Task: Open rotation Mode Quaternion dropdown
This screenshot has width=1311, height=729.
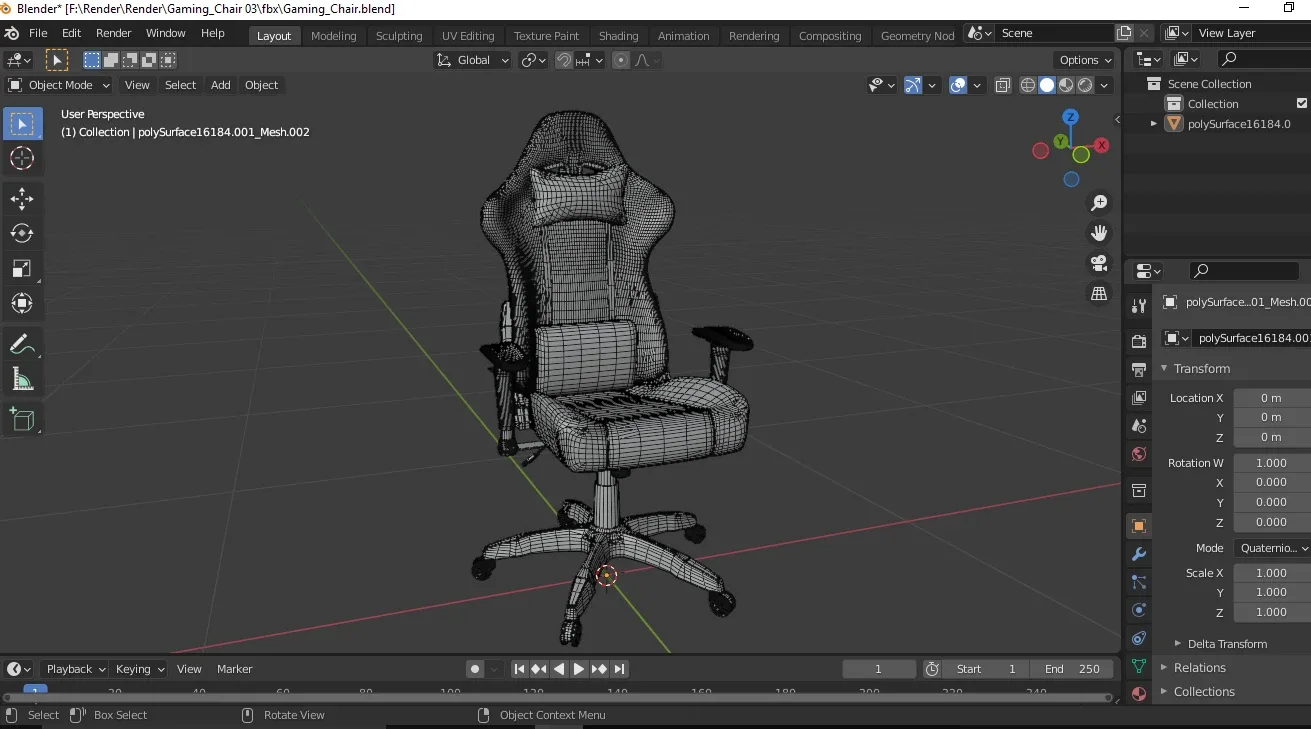Action: pos(1272,548)
